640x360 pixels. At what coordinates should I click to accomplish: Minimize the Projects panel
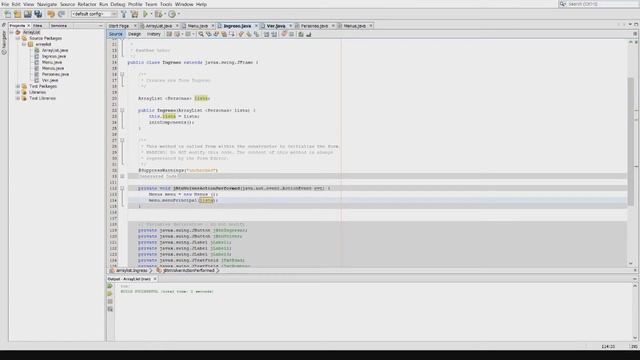101,25
